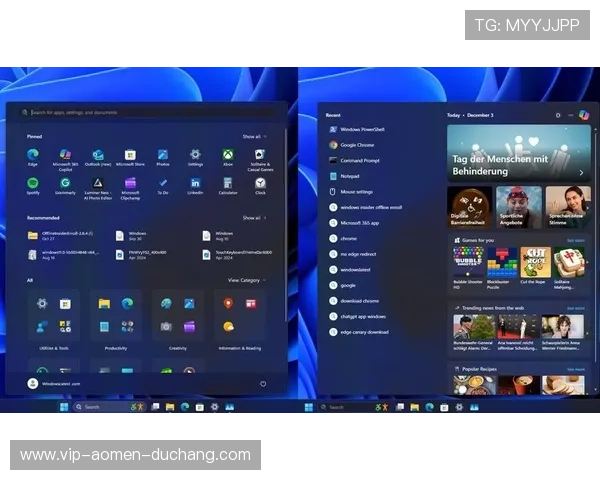The image size is (600, 480).
Task: Expand Show all for Recommended files
Action: 253,217
